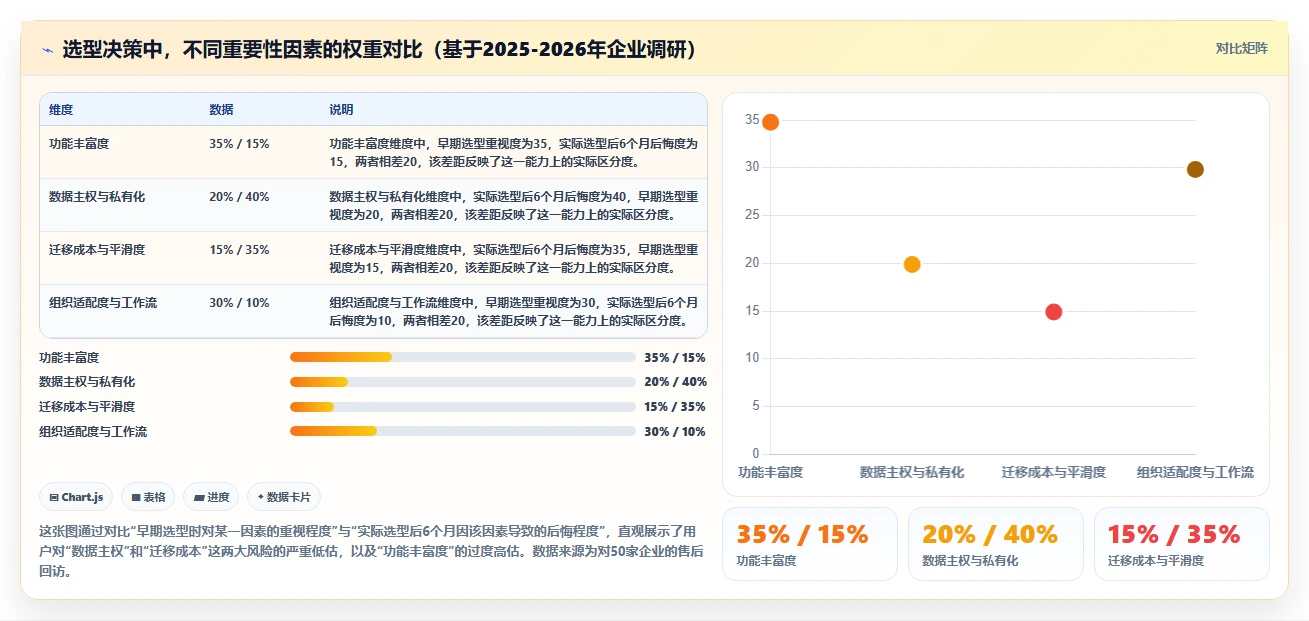Click the 功能丰富度 x-axis label
Viewport: 1309px width, 621px height.
(770, 472)
